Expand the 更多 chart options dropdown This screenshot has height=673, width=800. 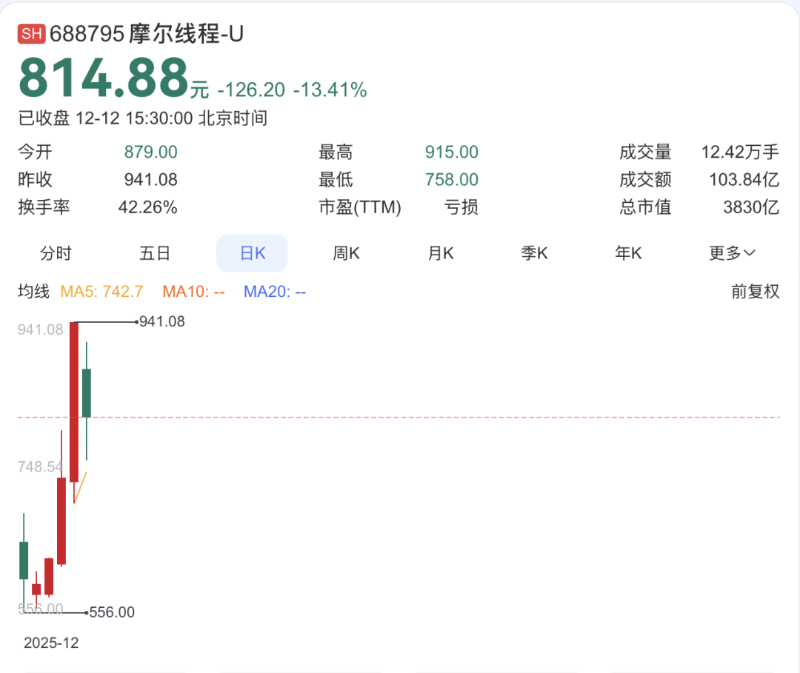pyautogui.click(x=733, y=253)
